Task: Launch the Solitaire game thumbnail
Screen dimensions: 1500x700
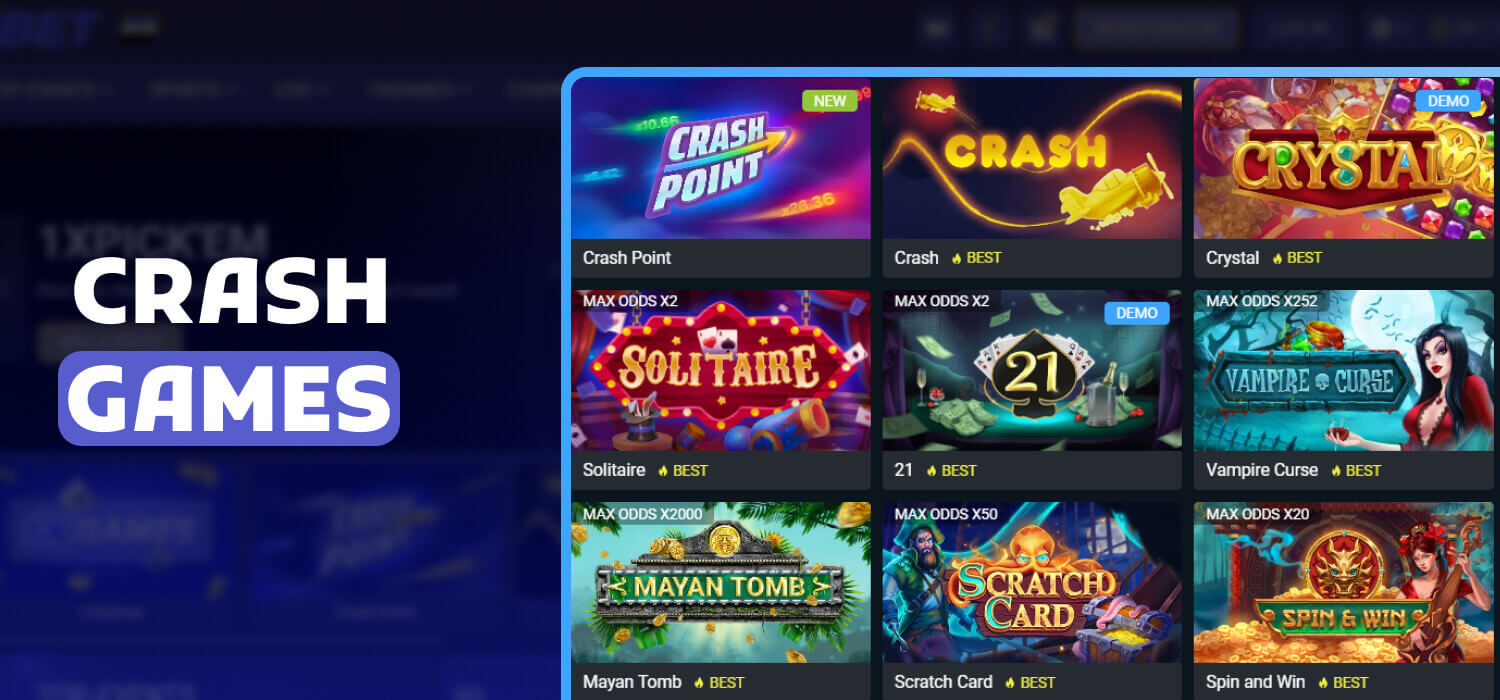Action: pos(721,370)
